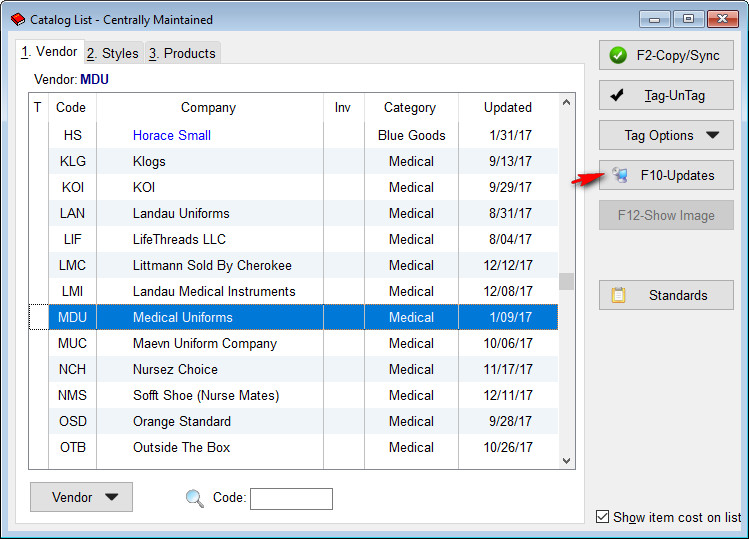The image size is (749, 539).
Task: Open the Vendor dropdown button
Action: 81,497
